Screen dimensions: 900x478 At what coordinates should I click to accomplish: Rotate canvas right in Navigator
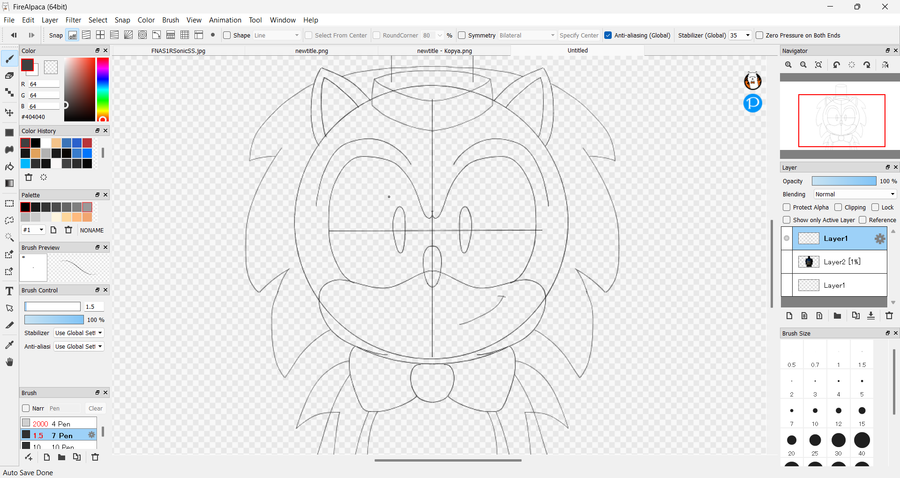click(867, 65)
